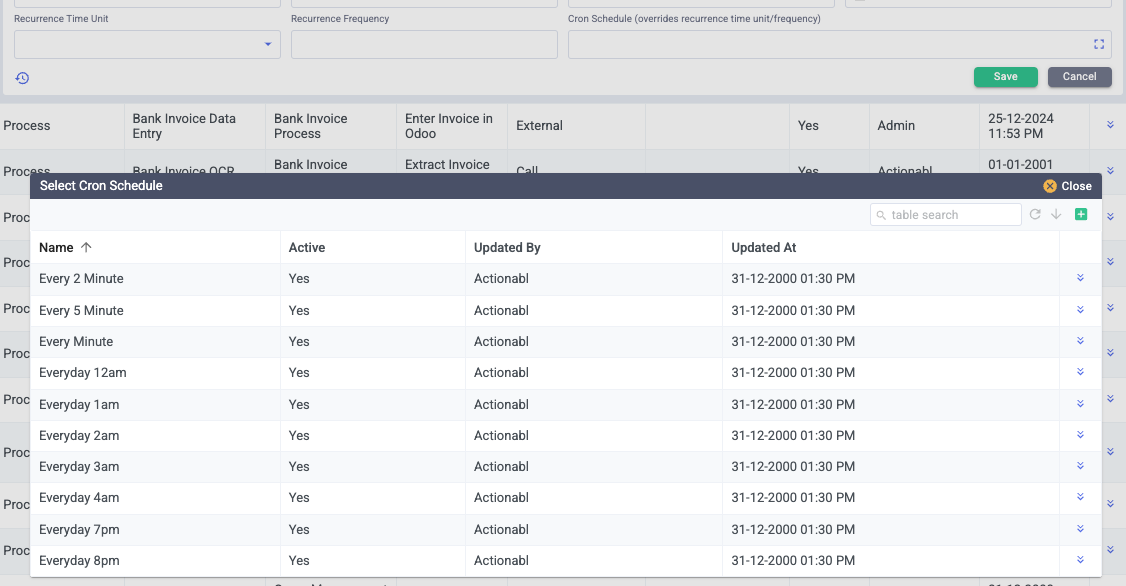Expand the Every 2 Minute row chevron
Image resolution: width=1126 pixels, height=586 pixels.
1080,278
